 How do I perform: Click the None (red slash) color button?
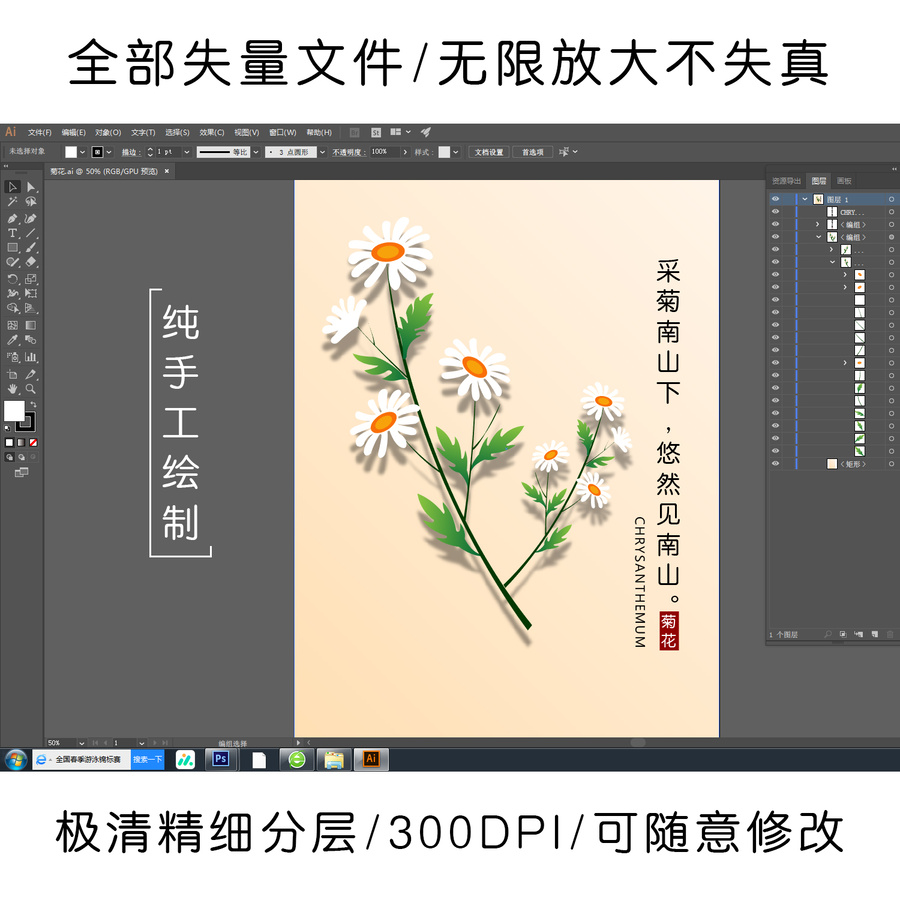pyautogui.click(x=33, y=443)
